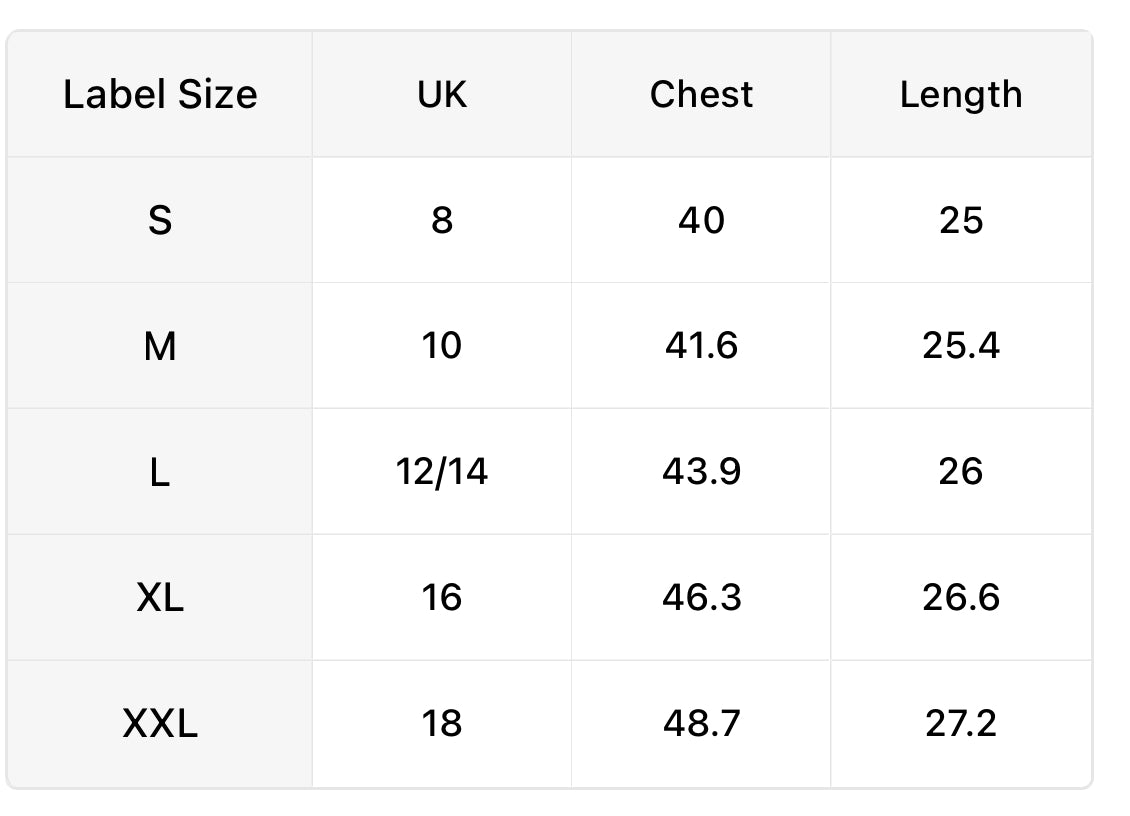
Task: Select the chest value 41.6
Action: [x=701, y=346]
